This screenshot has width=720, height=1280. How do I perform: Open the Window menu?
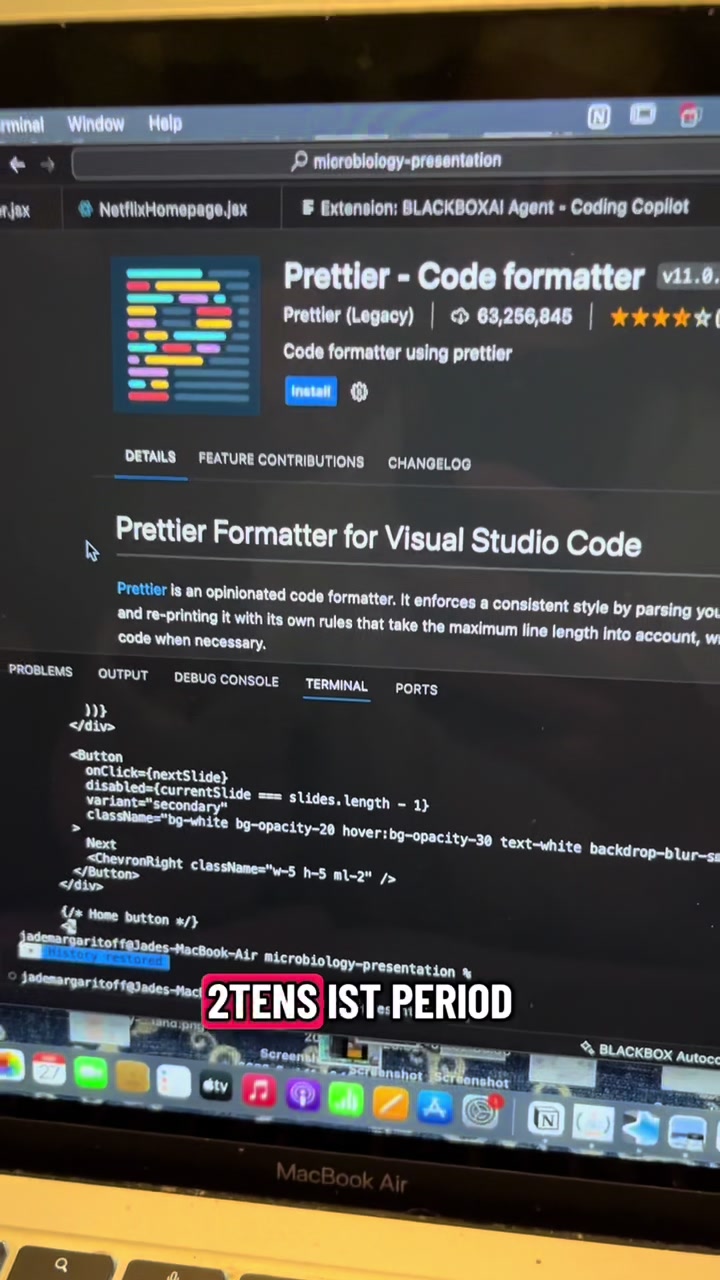pyautogui.click(x=96, y=124)
